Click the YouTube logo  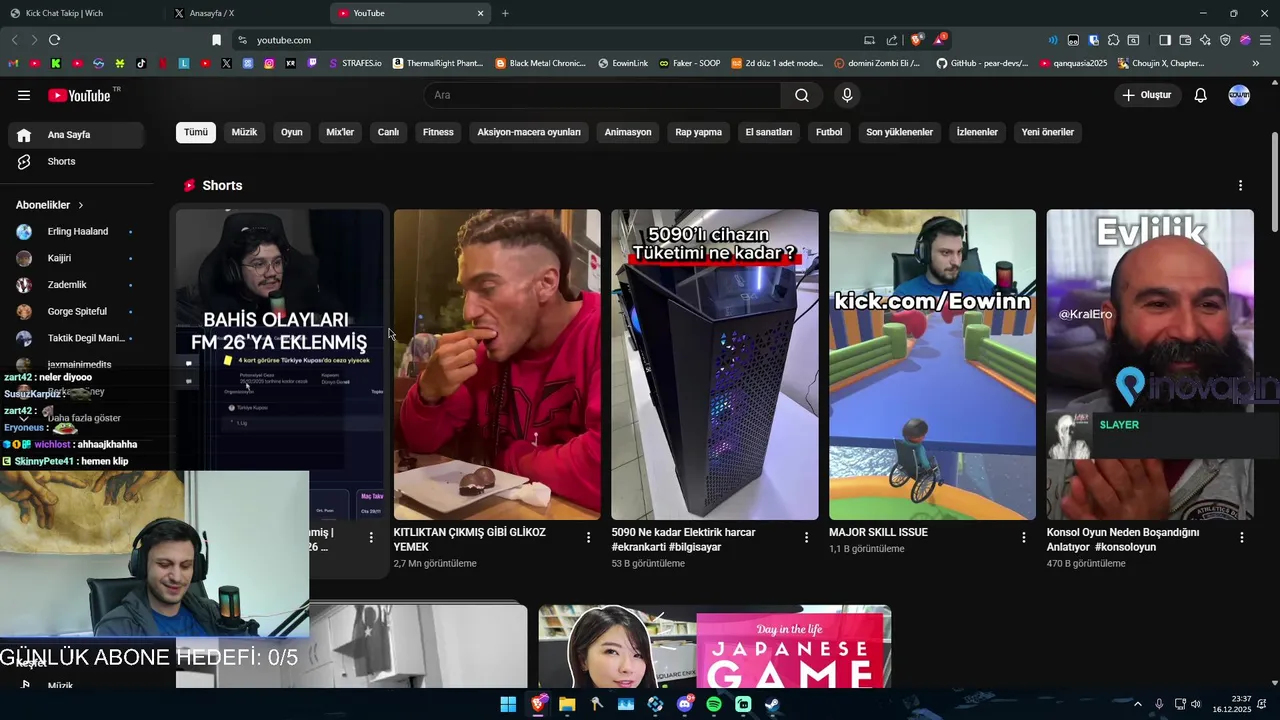click(x=79, y=95)
